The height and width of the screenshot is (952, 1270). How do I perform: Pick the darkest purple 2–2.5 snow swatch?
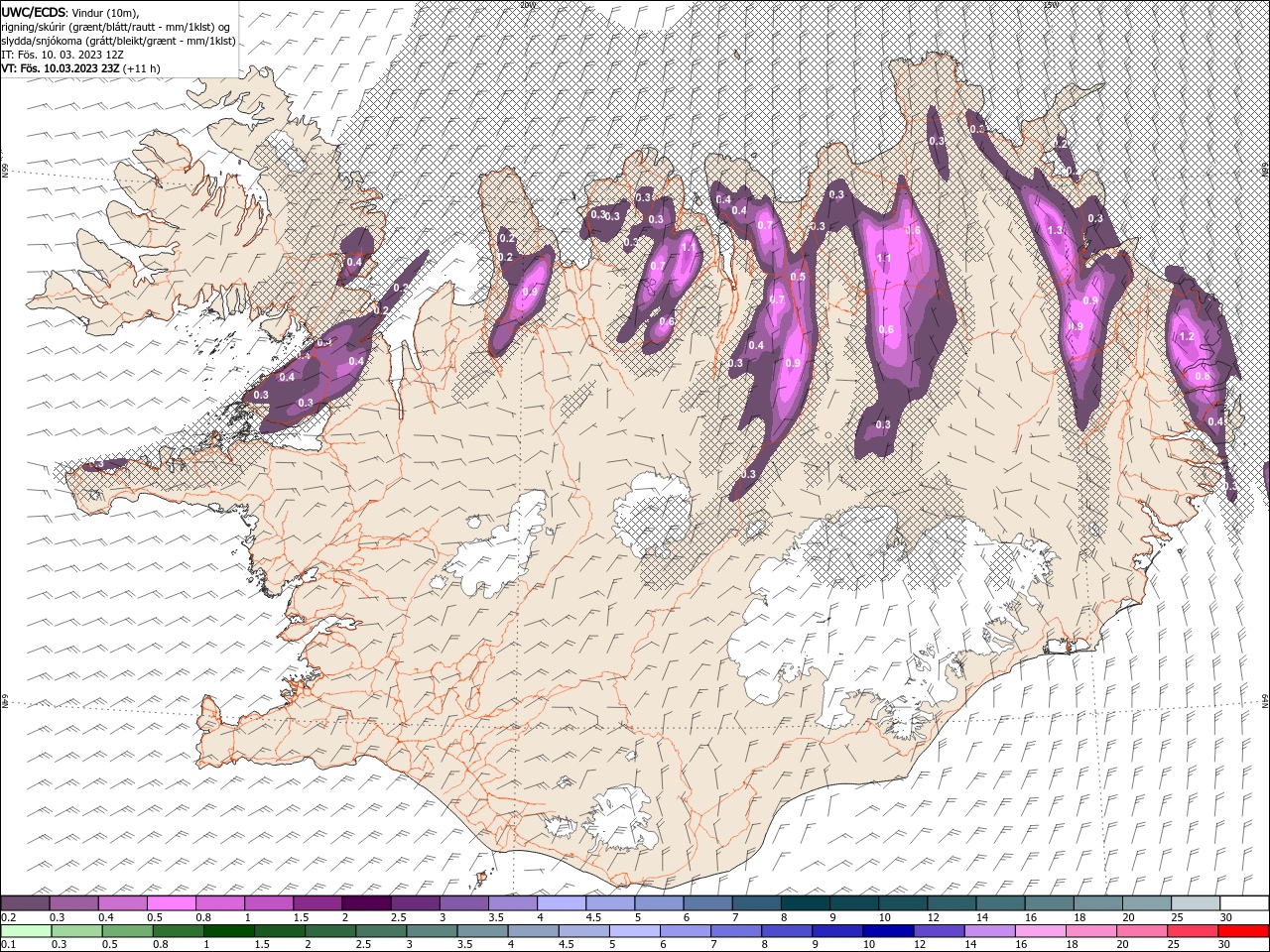click(366, 903)
